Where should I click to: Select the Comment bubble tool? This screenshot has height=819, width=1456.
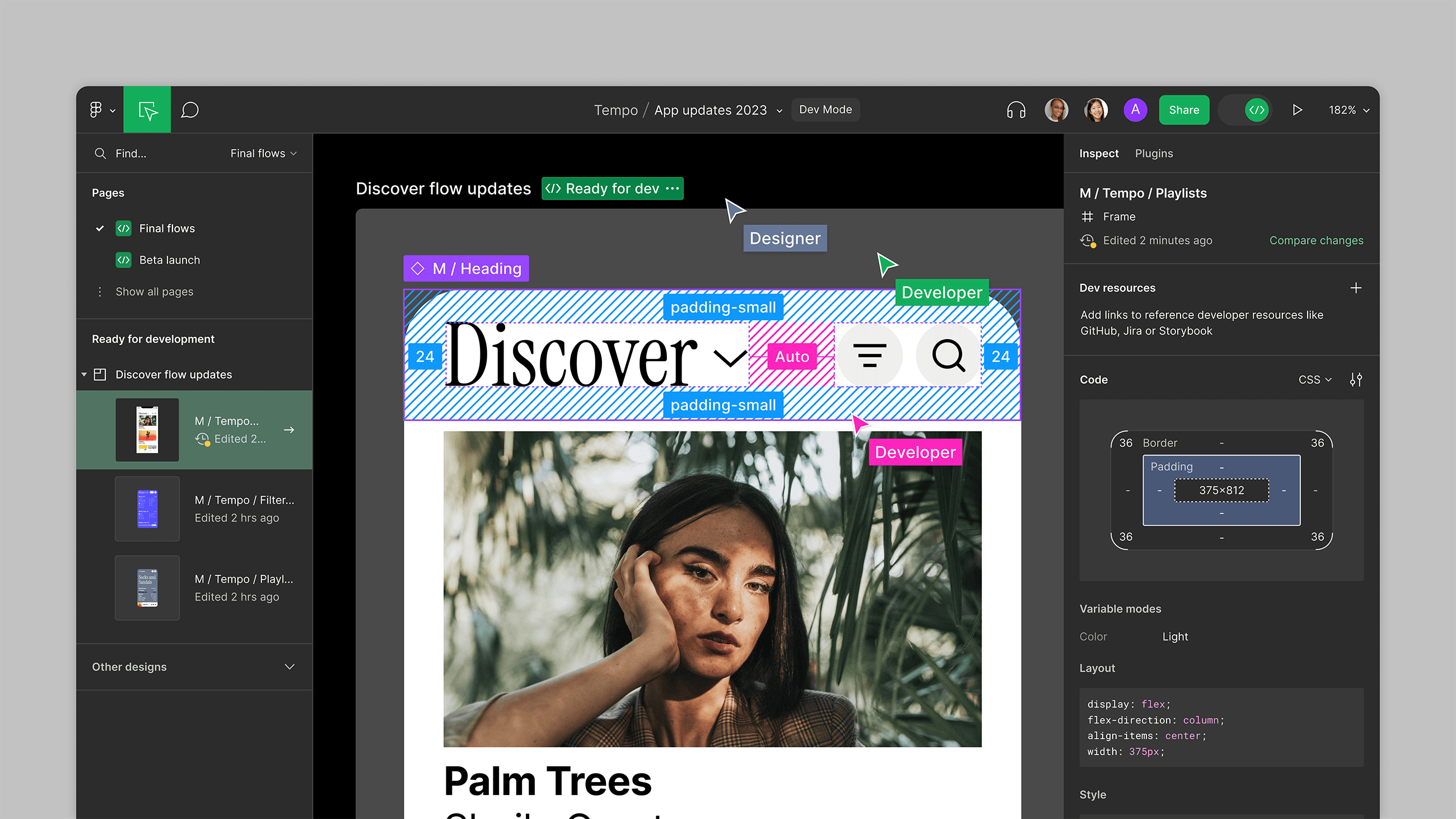click(190, 110)
